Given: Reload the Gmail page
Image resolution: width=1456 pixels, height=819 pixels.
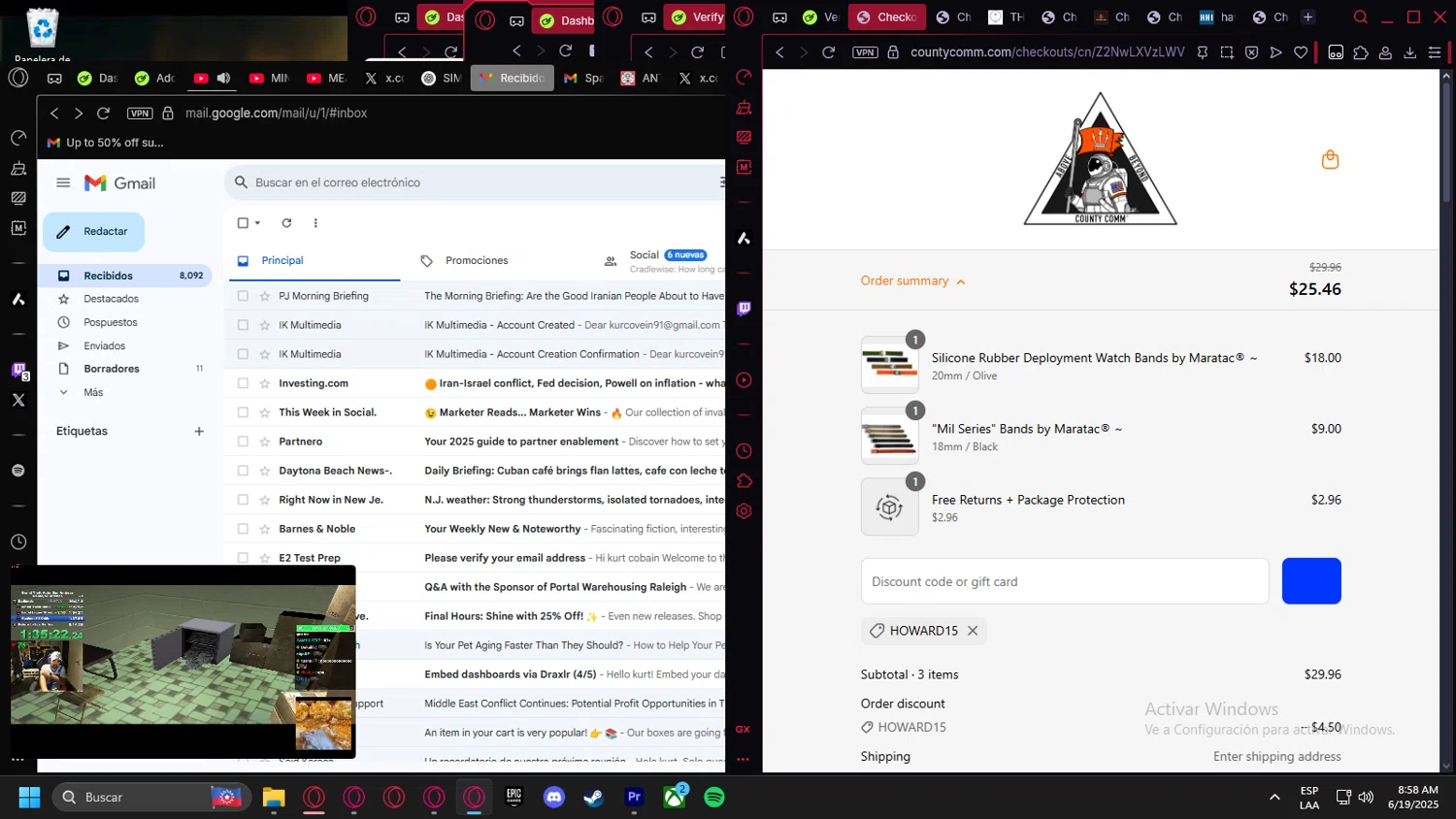Looking at the screenshot, I should tap(103, 114).
